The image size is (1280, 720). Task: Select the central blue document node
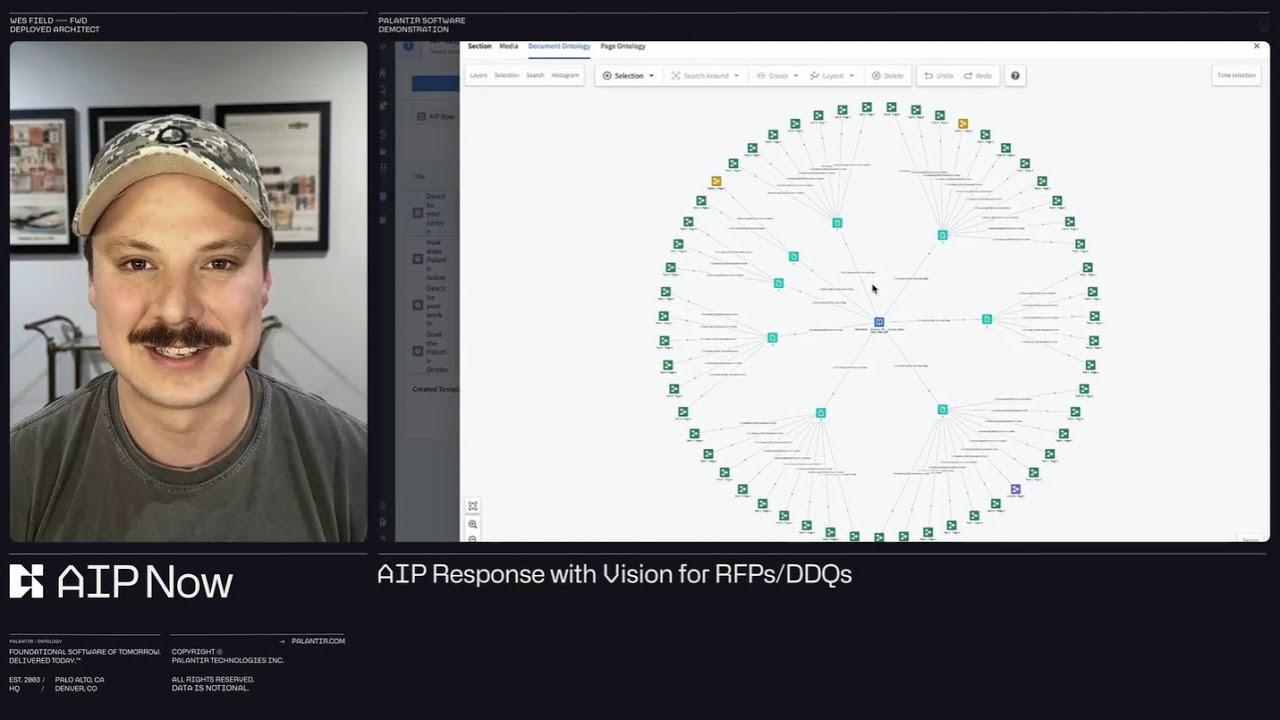[x=879, y=322]
